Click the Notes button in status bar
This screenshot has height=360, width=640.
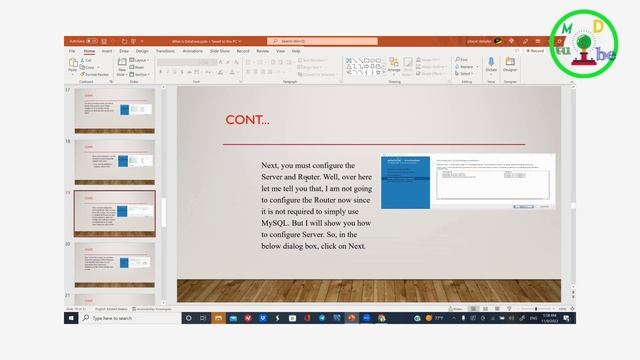click(x=456, y=309)
